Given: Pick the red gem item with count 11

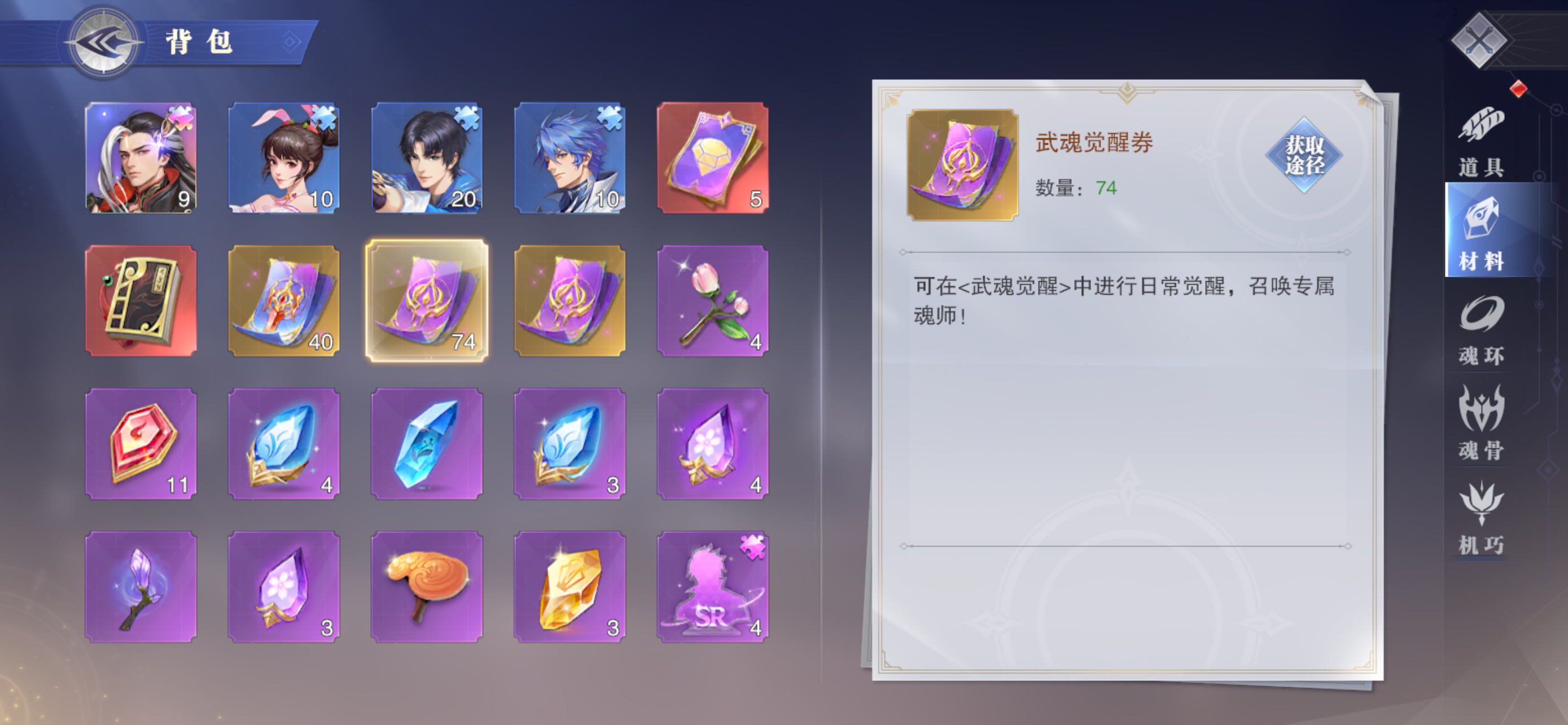Looking at the screenshot, I should (141, 444).
